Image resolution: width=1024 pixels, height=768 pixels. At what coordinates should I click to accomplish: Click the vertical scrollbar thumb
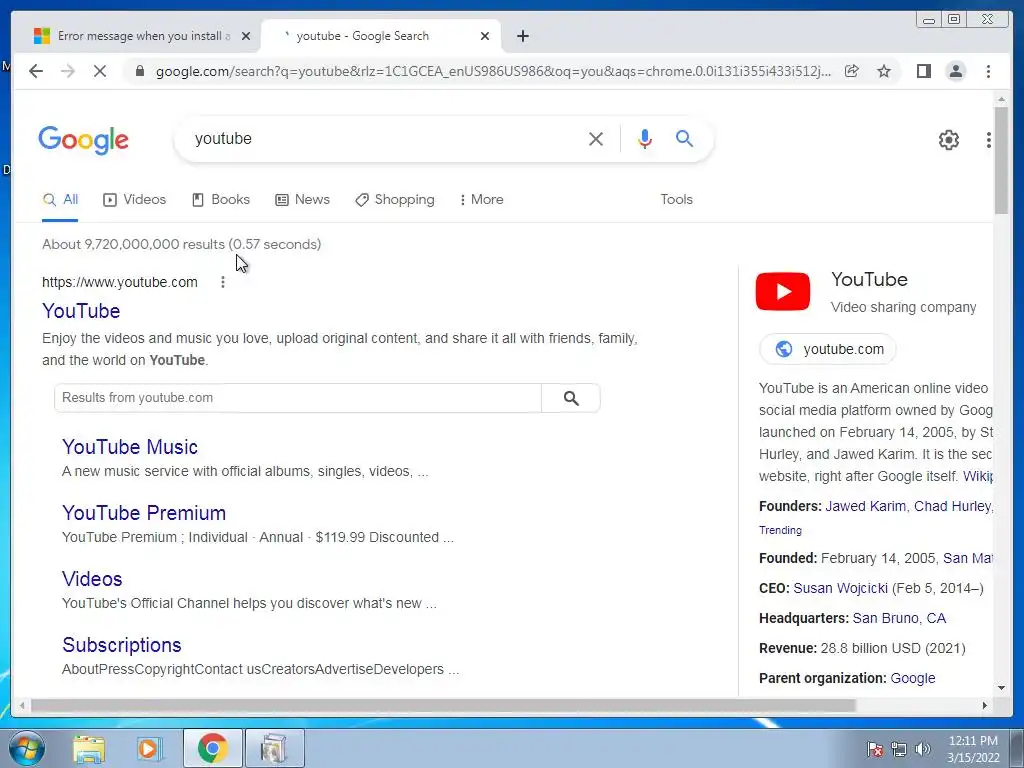[1001, 160]
